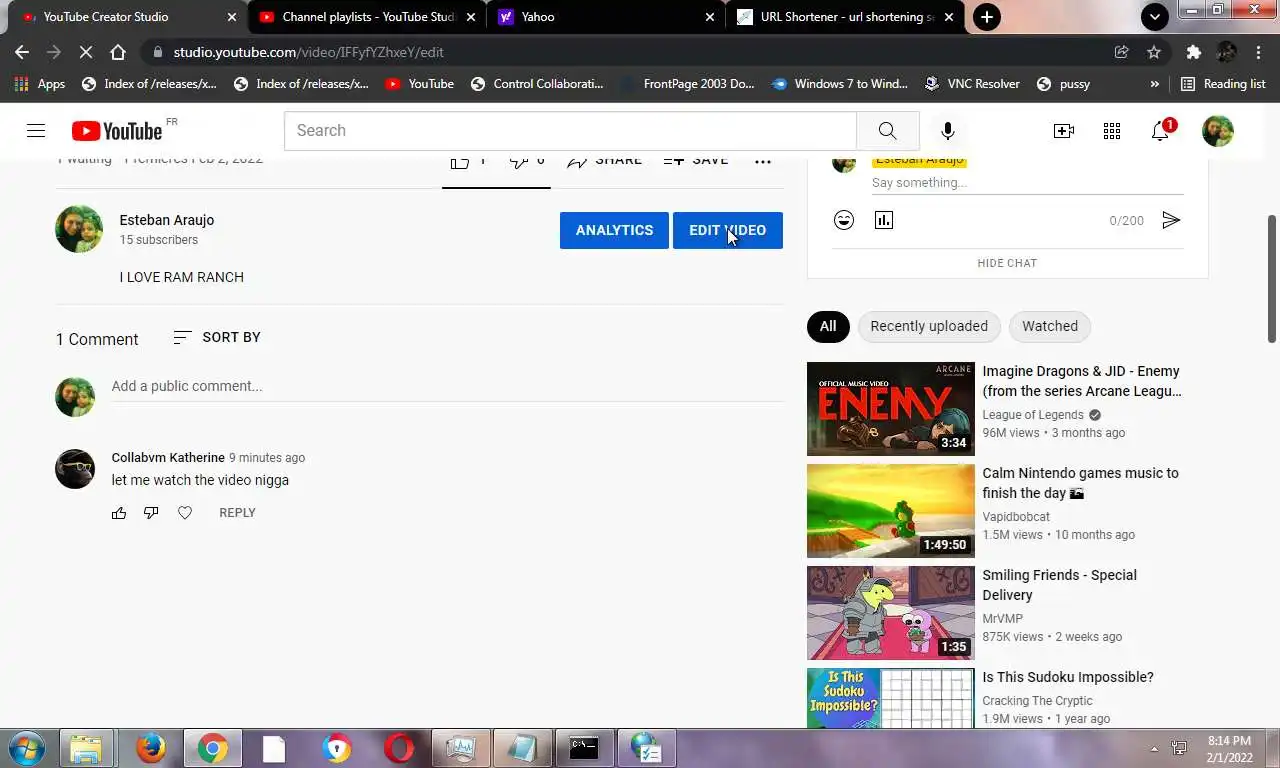Start voice search with the microphone icon
Screen dimensions: 1280x768
pos(947,131)
